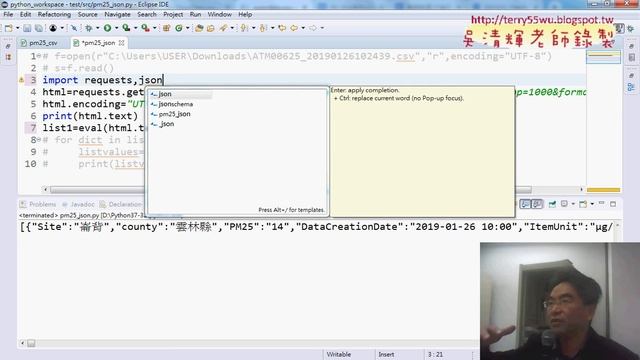
Task: Open the Refactoring menu
Action: pyautogui.click(x=54, y=14)
